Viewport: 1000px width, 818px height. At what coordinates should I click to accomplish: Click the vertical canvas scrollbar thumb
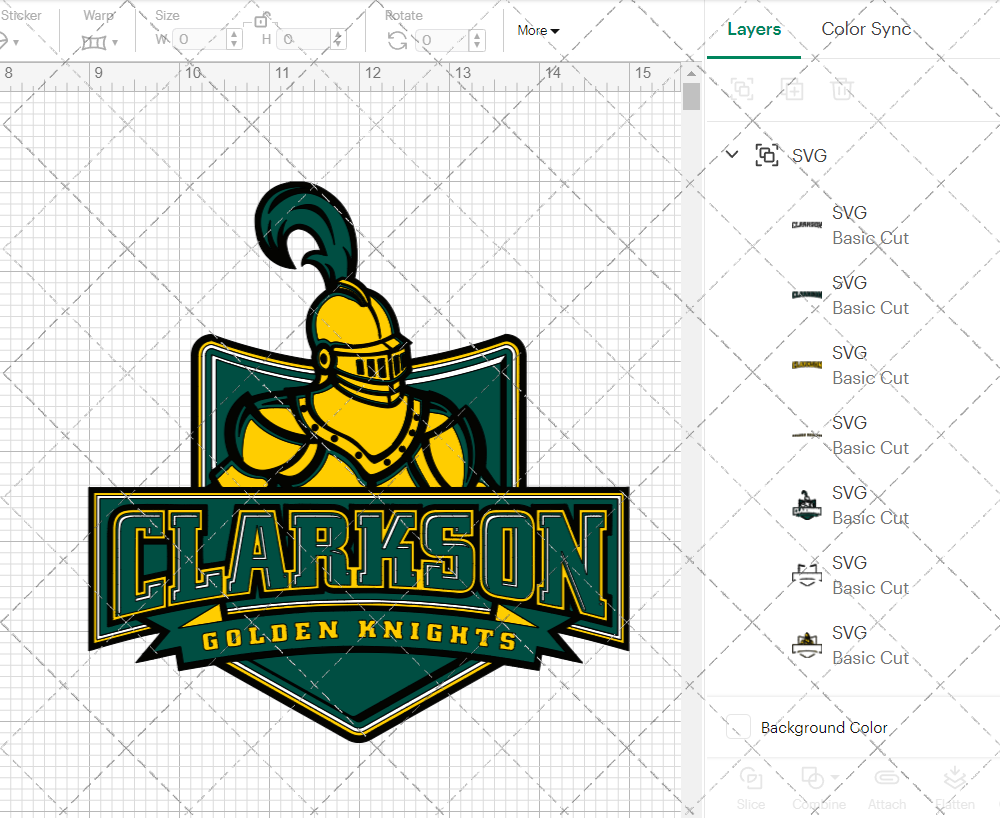click(x=691, y=98)
